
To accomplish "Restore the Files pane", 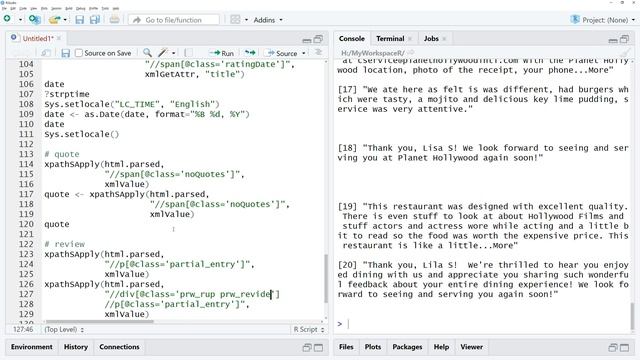I will point(613,347).
